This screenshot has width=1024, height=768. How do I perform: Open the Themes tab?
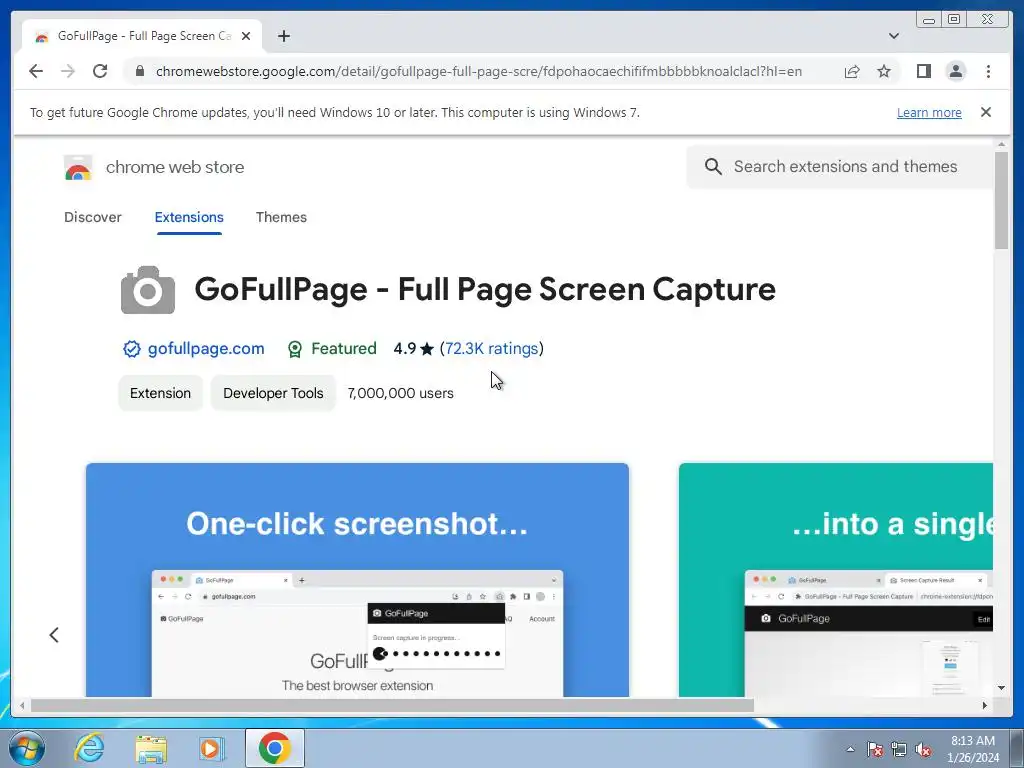pos(281,217)
